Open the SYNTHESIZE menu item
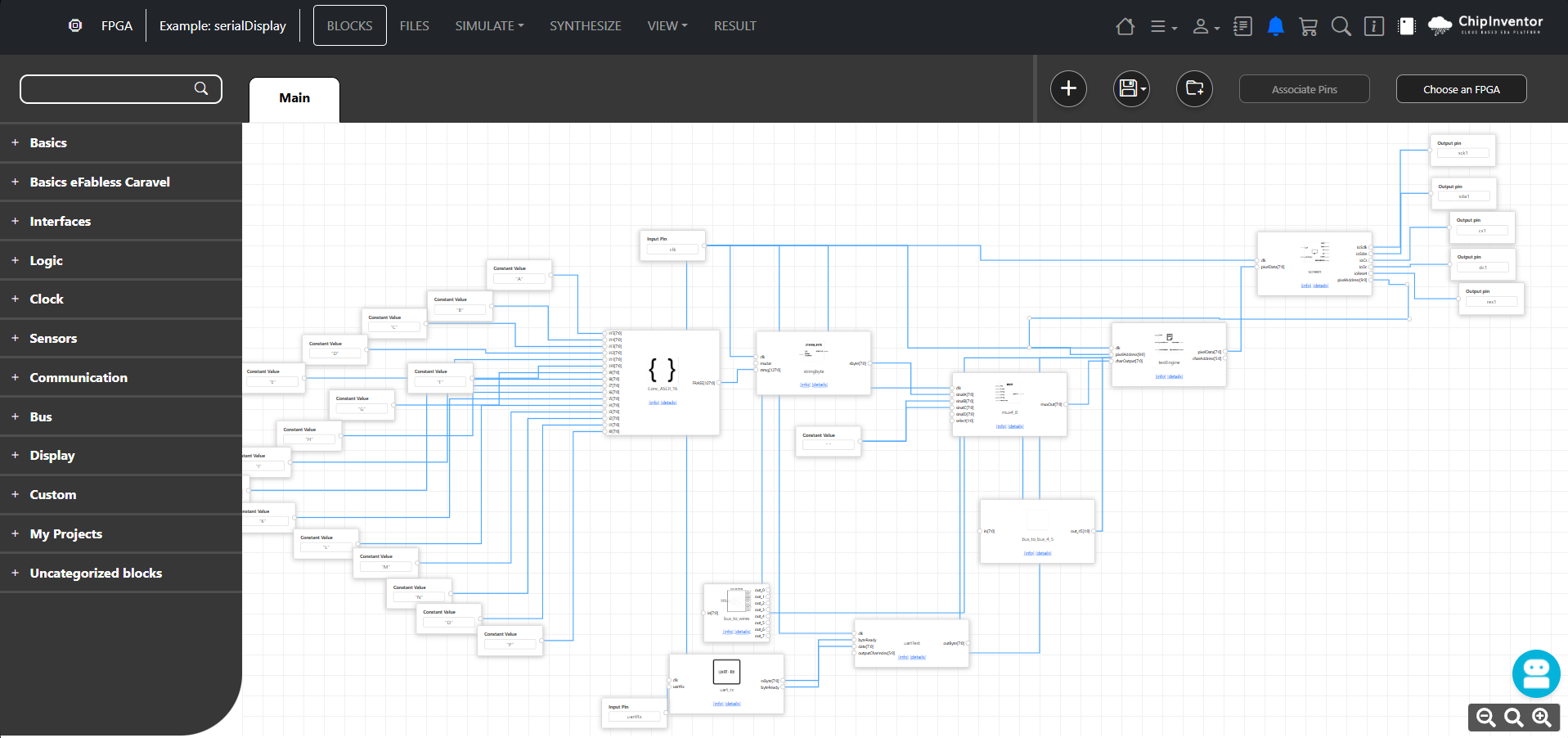This screenshot has width=1568, height=738. pos(585,26)
